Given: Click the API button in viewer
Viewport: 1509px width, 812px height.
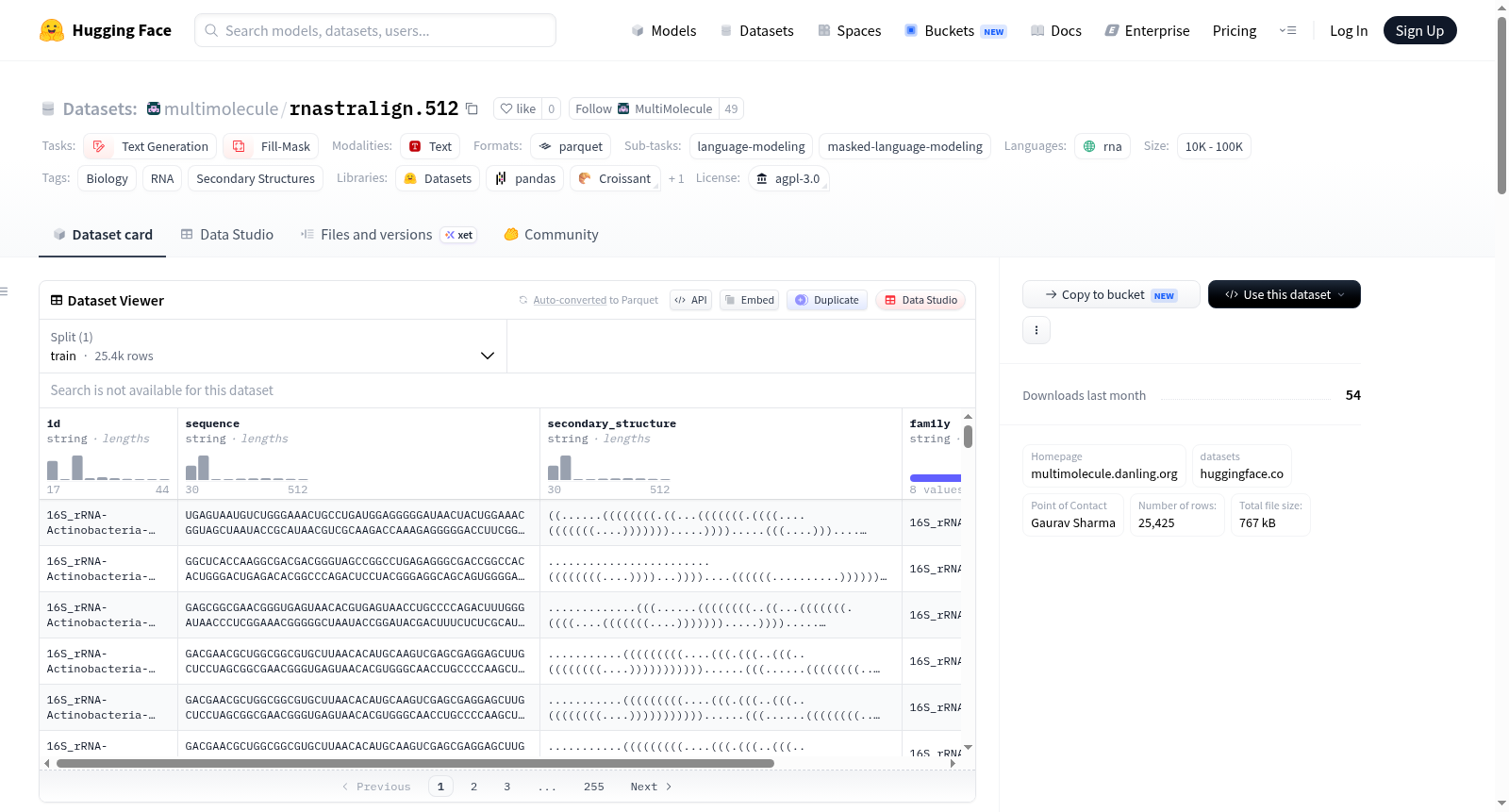Looking at the screenshot, I should coord(690,300).
